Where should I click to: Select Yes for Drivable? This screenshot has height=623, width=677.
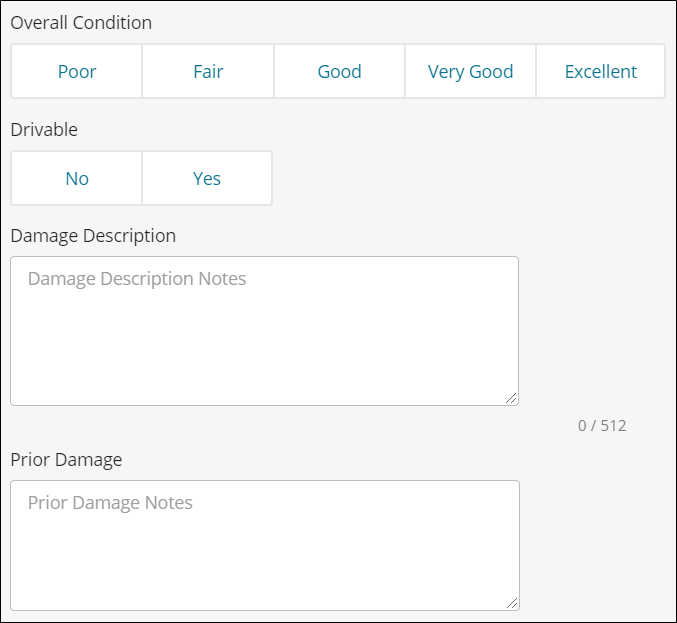click(x=207, y=179)
